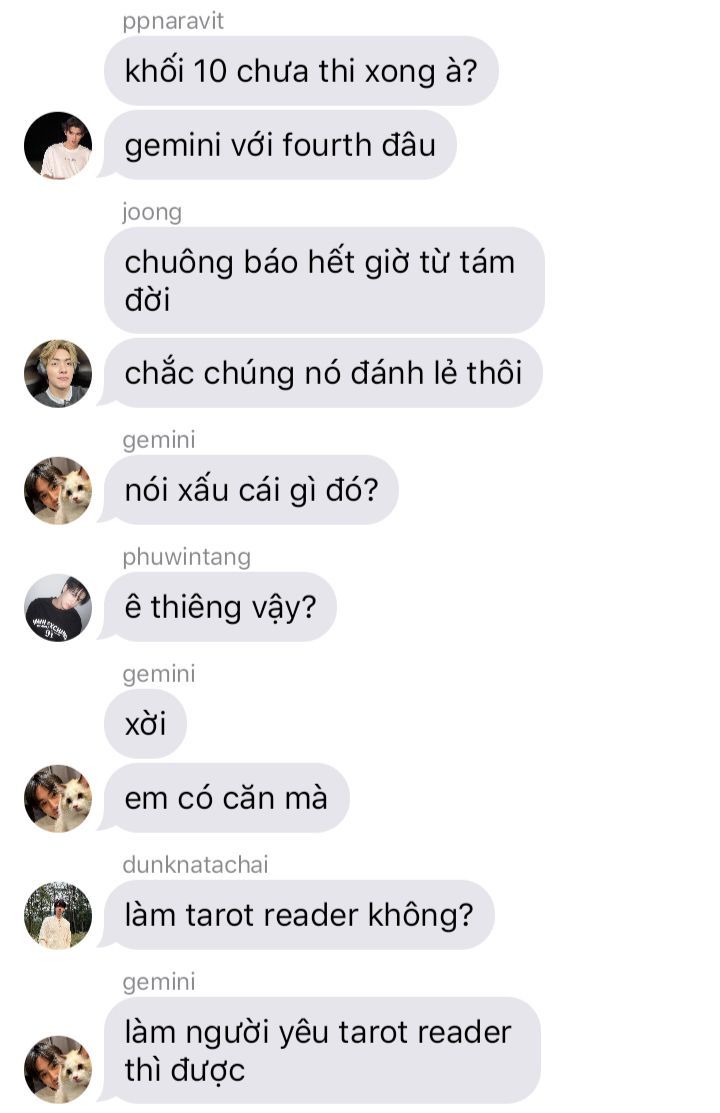Image resolution: width=720 pixels, height=1113 pixels.
Task: Select the 'em có căn mà' message
Action: pos(227,799)
